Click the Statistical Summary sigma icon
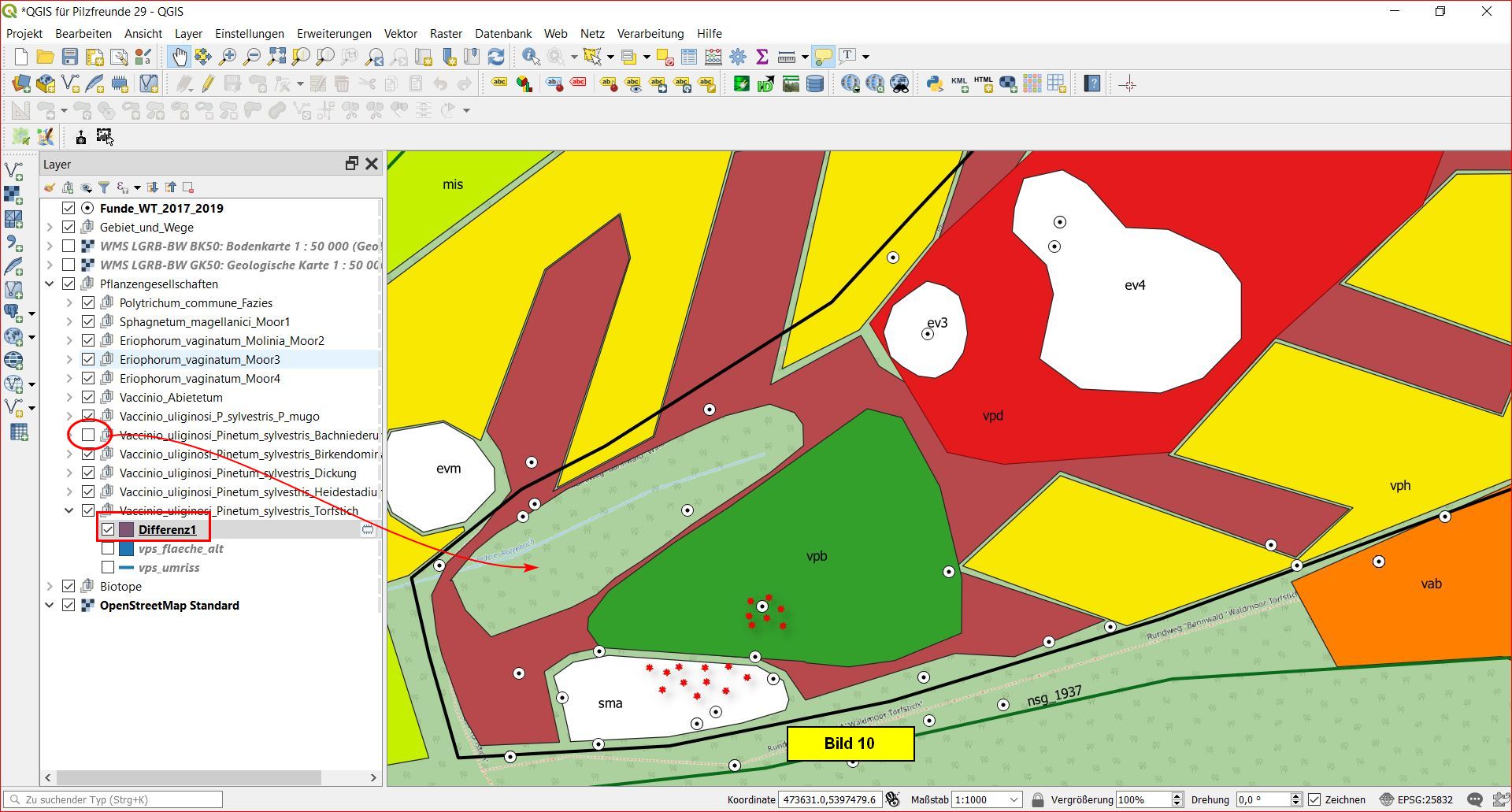This screenshot has height=812, width=1512. 762,57
